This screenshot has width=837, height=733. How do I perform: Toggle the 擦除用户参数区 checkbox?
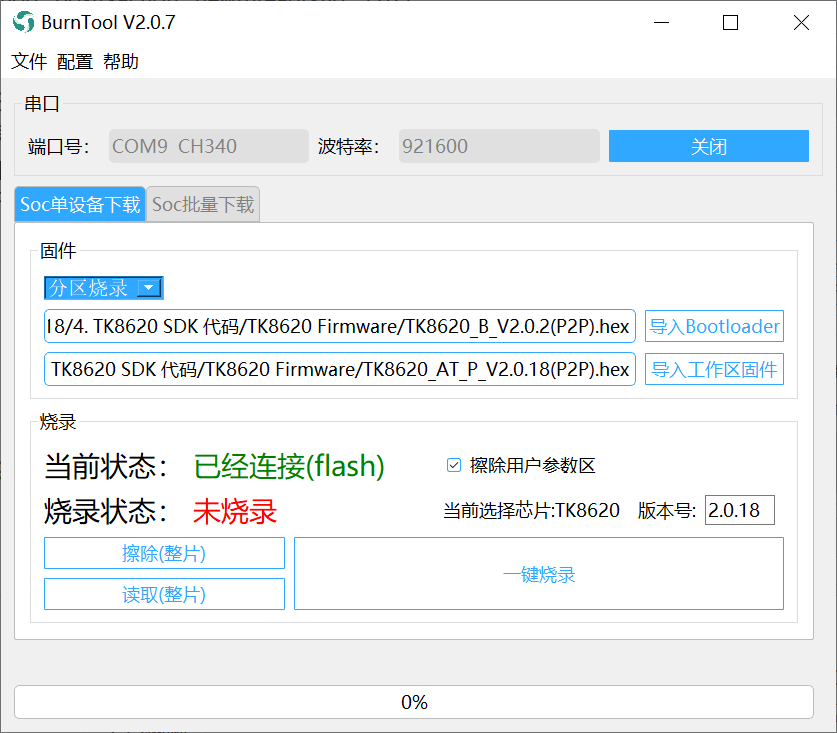[x=454, y=466]
